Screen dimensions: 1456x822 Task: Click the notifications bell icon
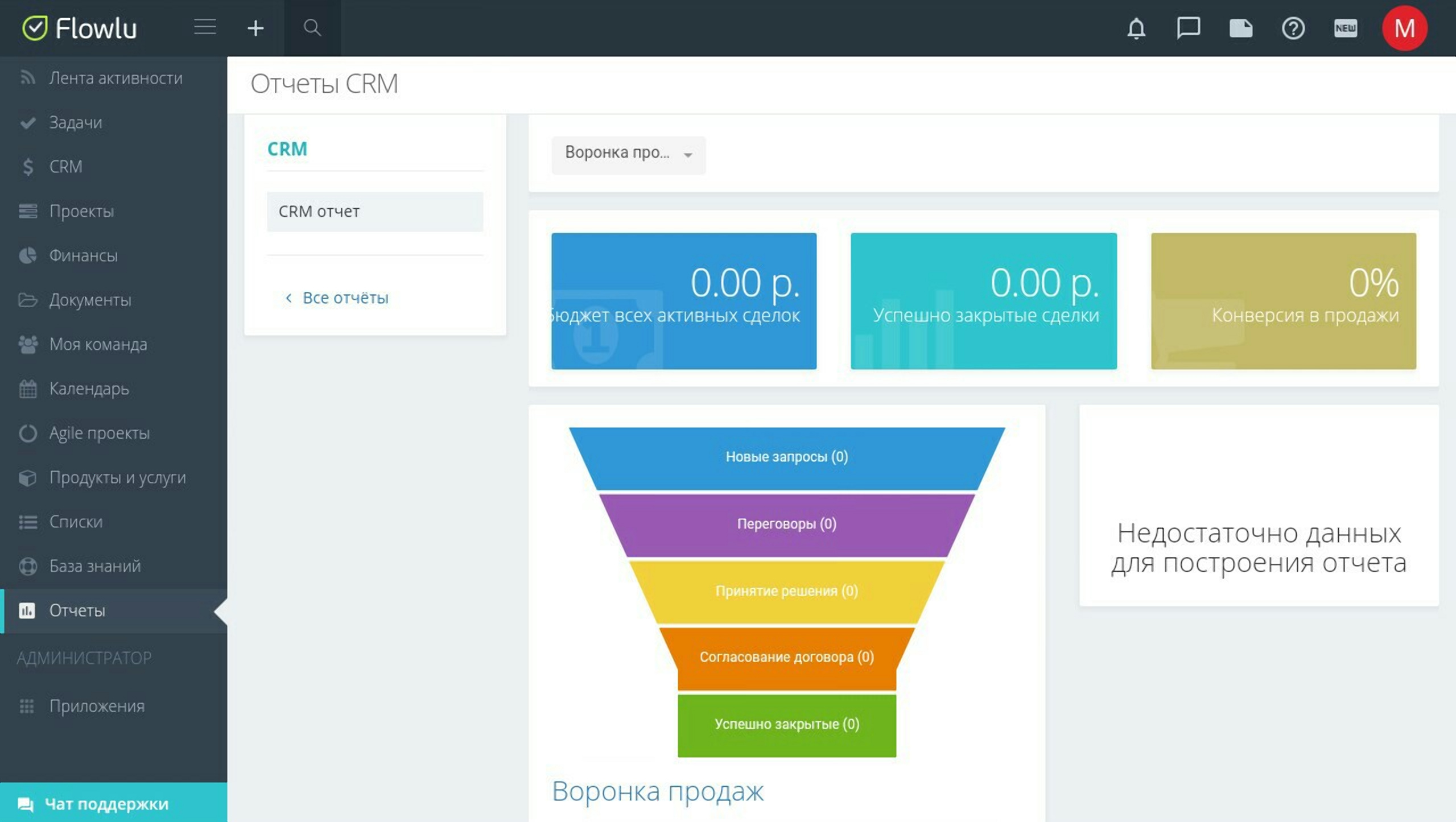[x=1136, y=28]
